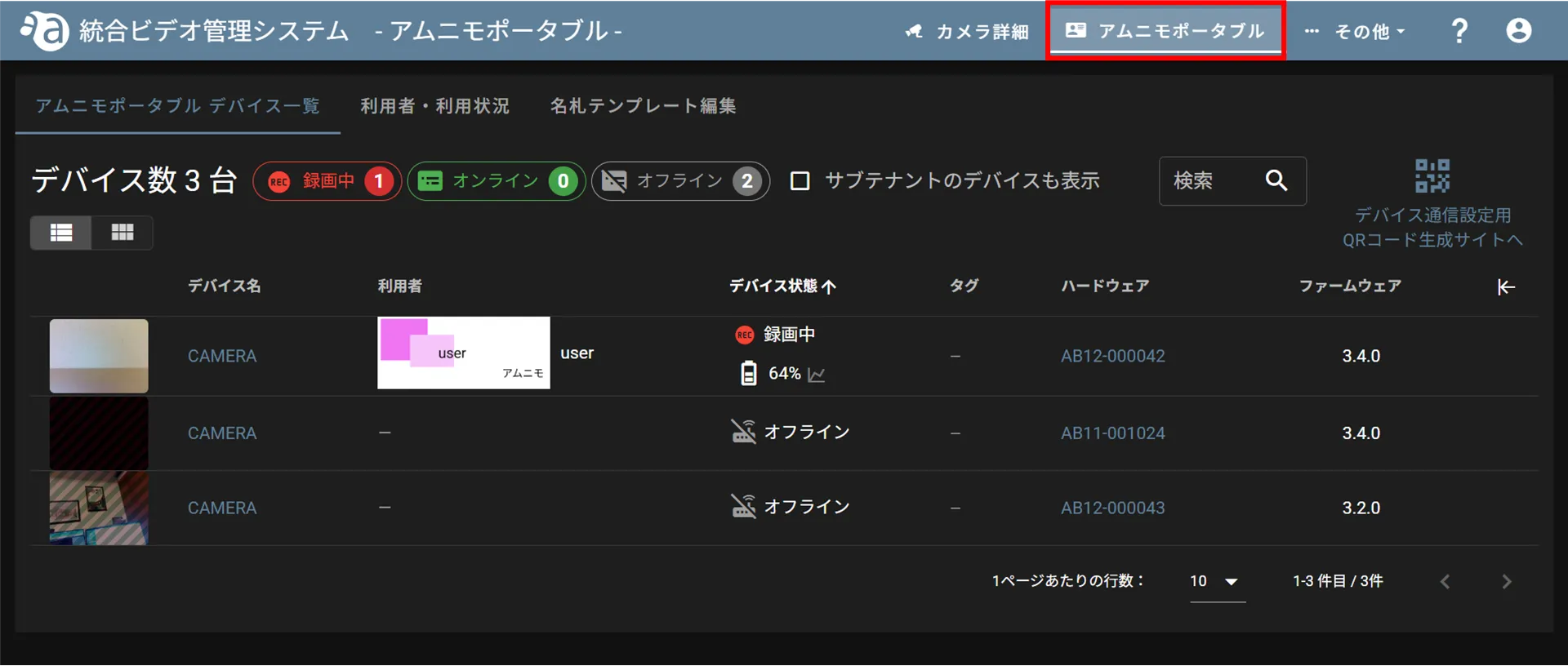Switch to grid view layout
Screen dimensions: 1568x666
point(122,233)
